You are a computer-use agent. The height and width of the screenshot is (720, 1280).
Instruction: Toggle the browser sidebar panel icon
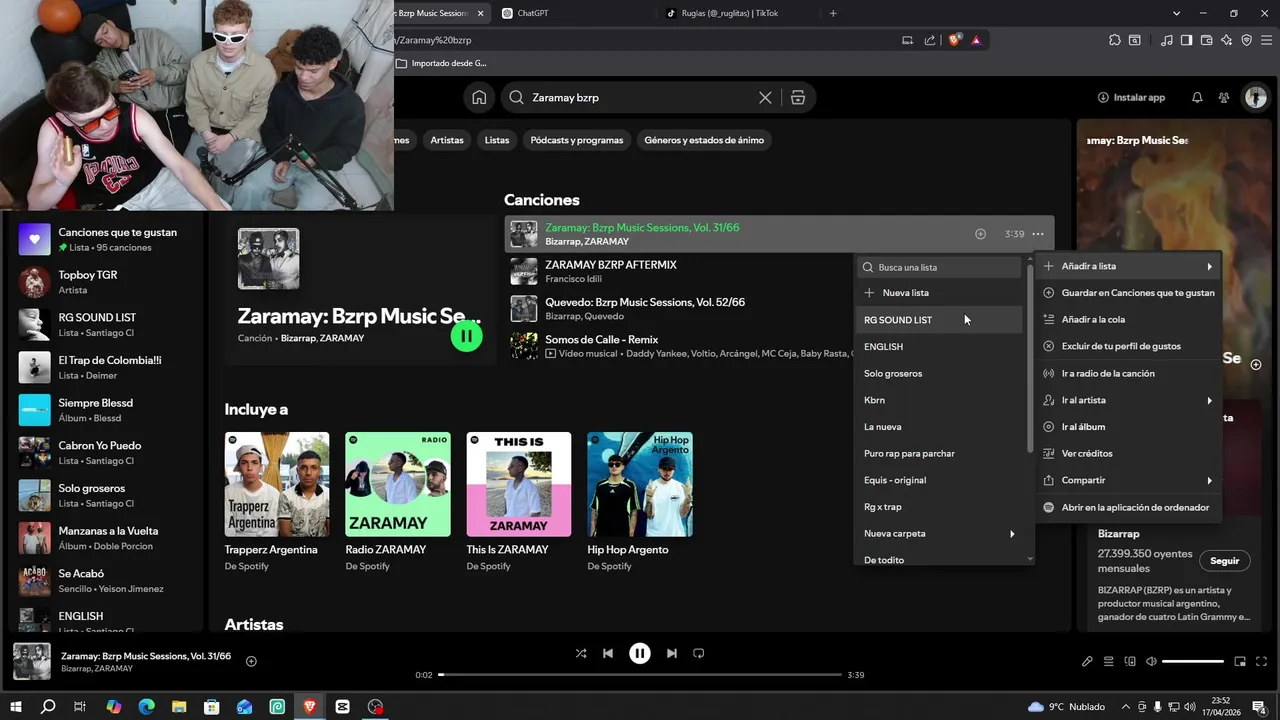point(1186,40)
